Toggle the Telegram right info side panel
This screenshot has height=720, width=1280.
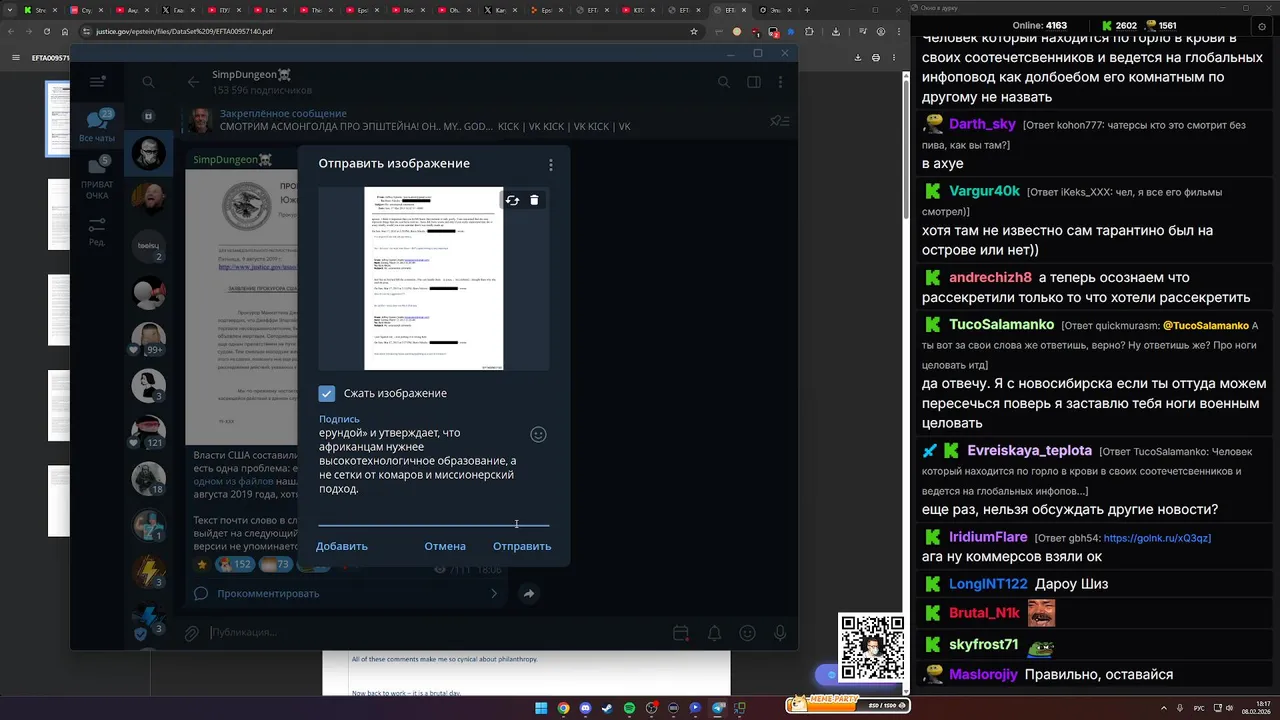tap(754, 82)
